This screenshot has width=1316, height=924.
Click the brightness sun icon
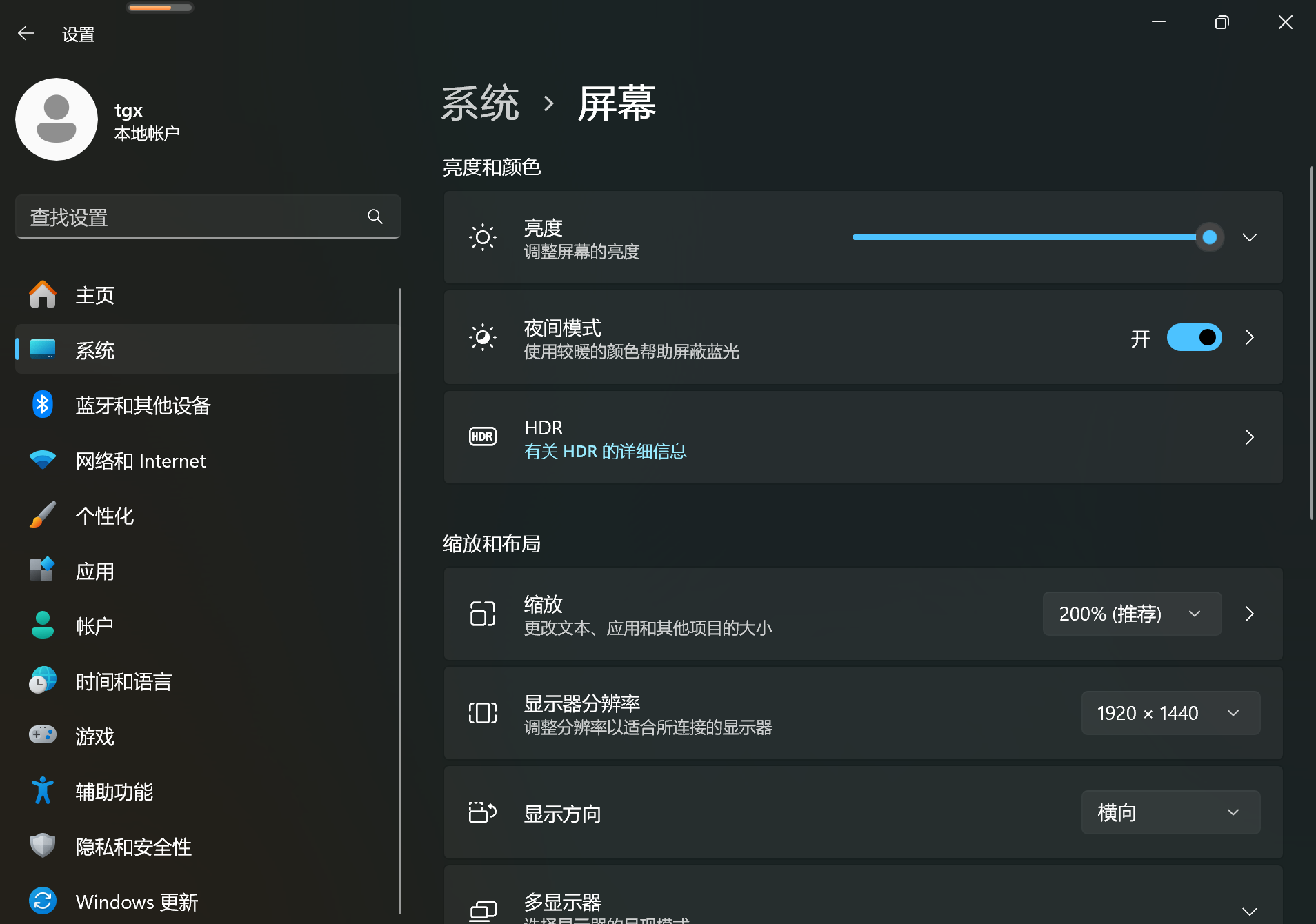483,237
